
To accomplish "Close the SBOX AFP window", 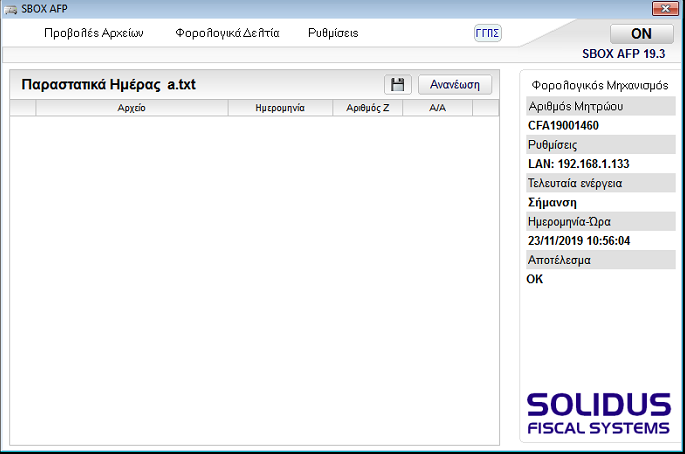I will 663,9.
